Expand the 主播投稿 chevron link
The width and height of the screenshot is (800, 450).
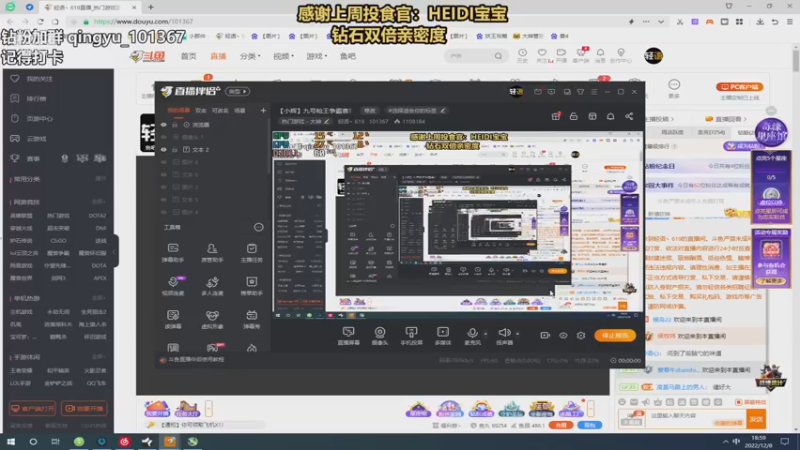coord(659,119)
